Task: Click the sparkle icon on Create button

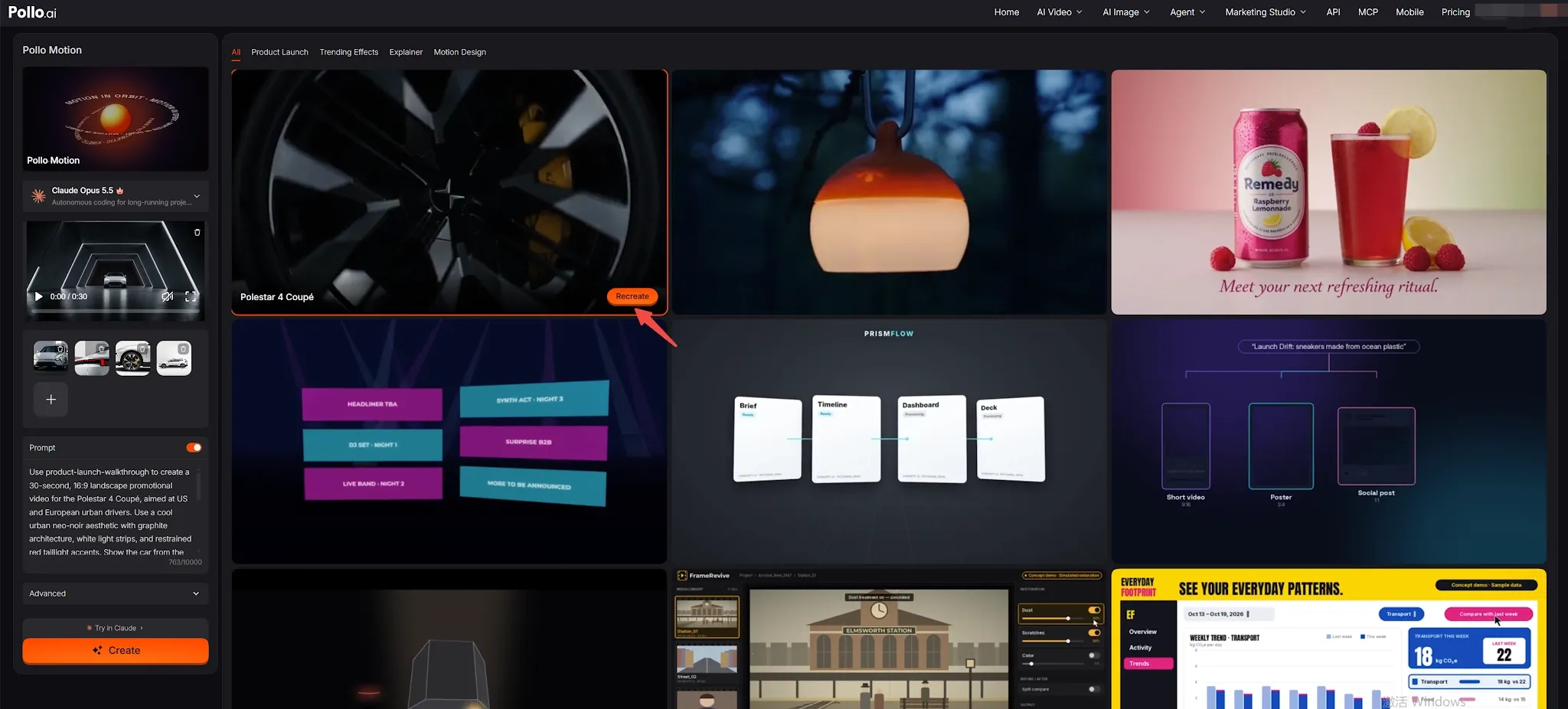Action: coord(97,650)
